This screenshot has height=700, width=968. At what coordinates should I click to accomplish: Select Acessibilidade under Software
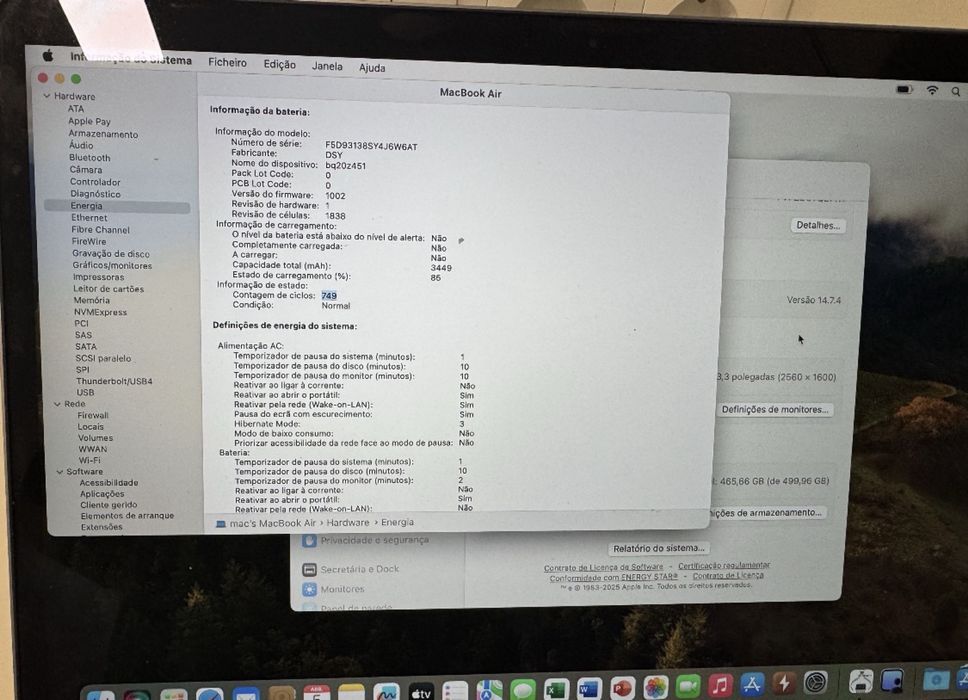pos(109,483)
